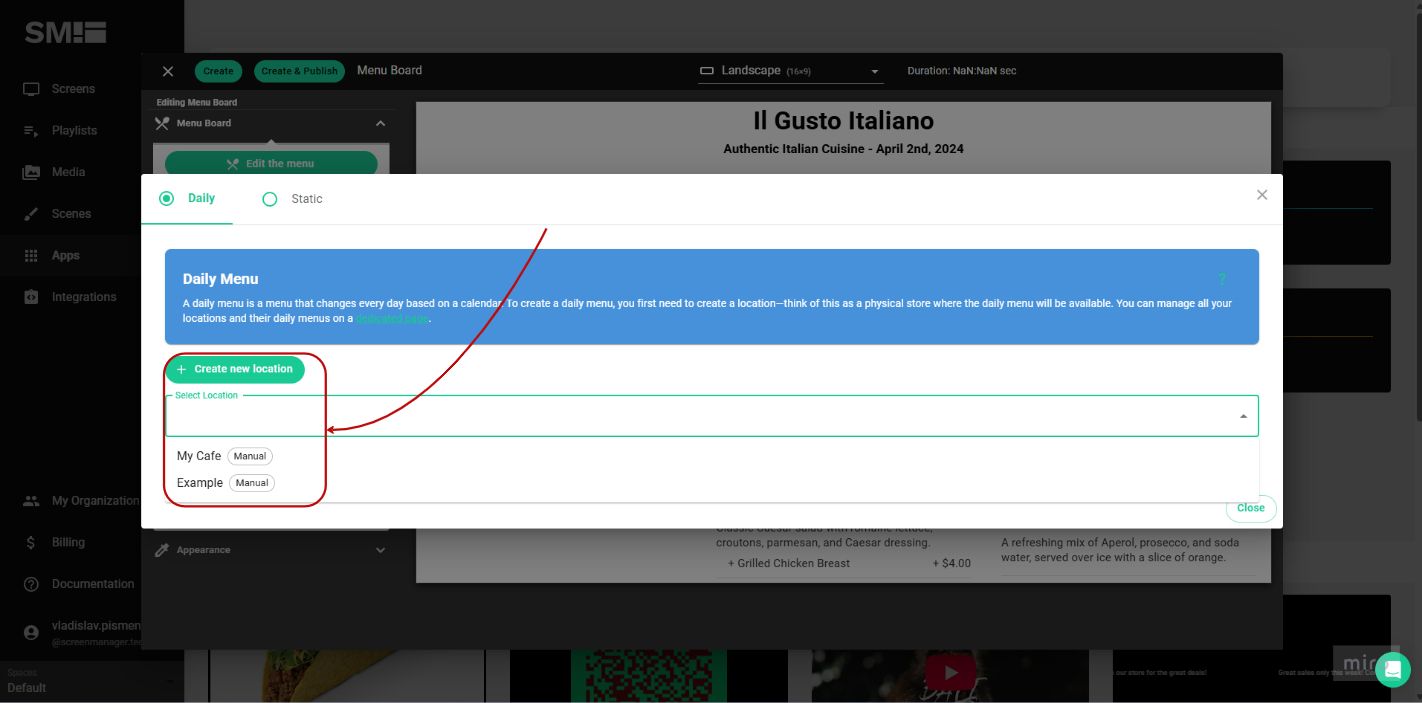This screenshot has width=1422, height=703.
Task: Click the Manual tag next to Example
Action: coord(252,483)
